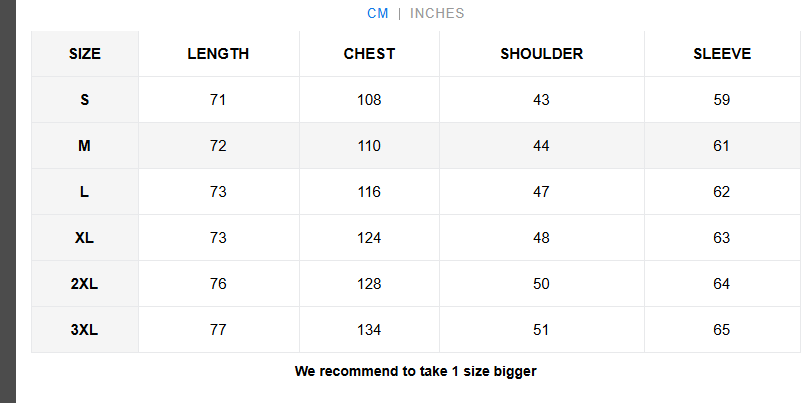The image size is (811, 403).
Task: Click chest value 134 for size 3XL
Action: (369, 330)
